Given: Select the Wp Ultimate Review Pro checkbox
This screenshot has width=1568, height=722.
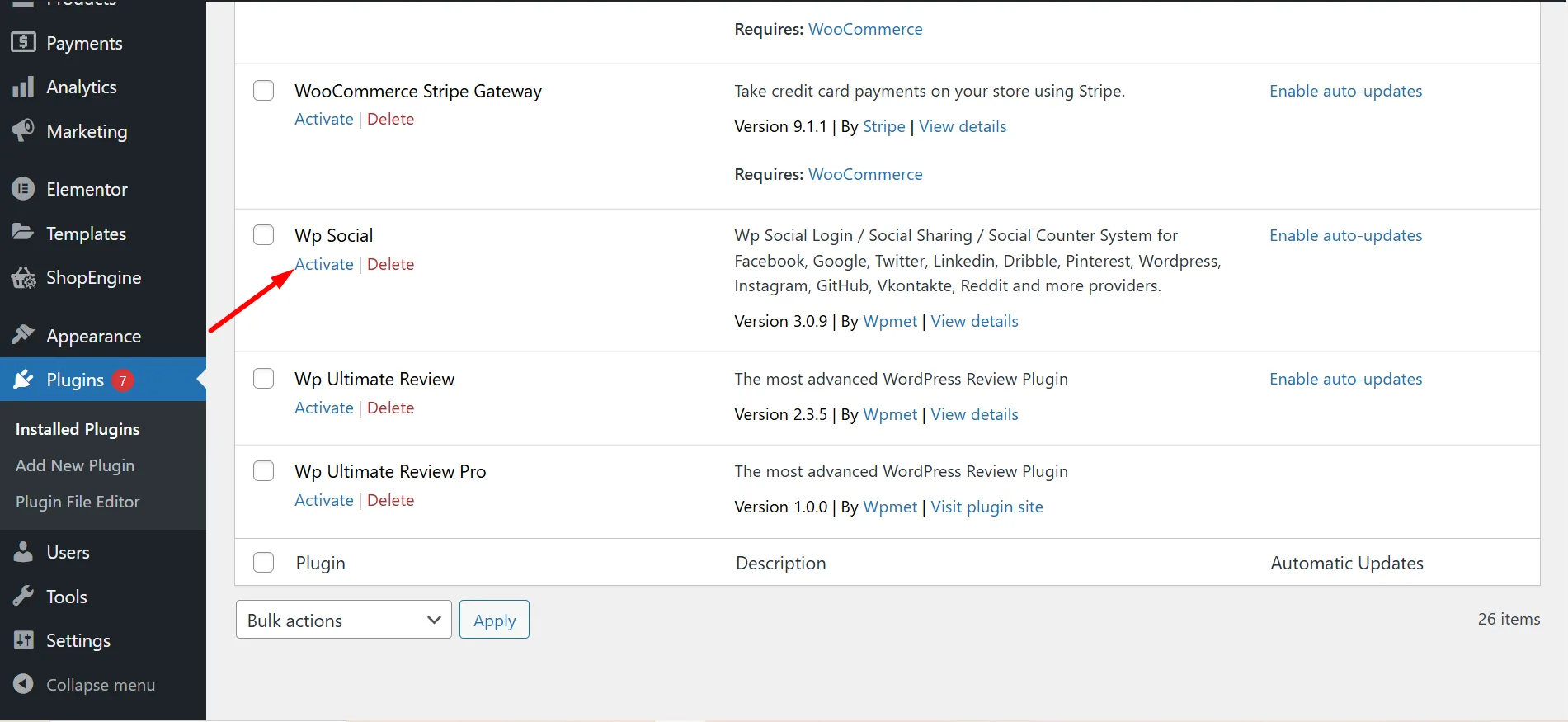Looking at the screenshot, I should (263, 471).
